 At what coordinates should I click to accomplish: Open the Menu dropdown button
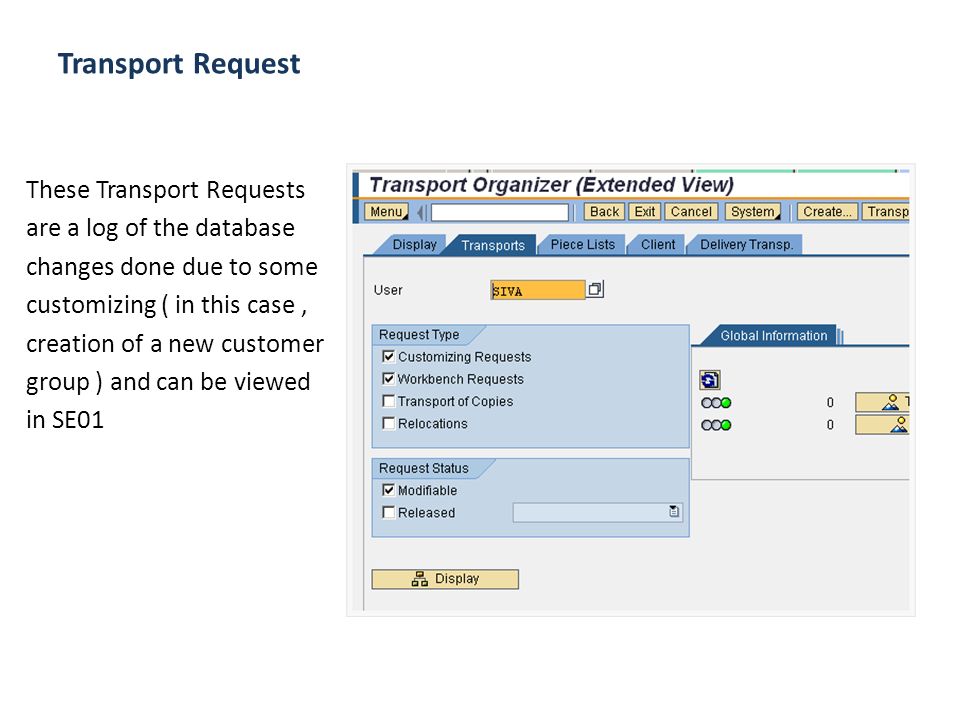point(387,212)
